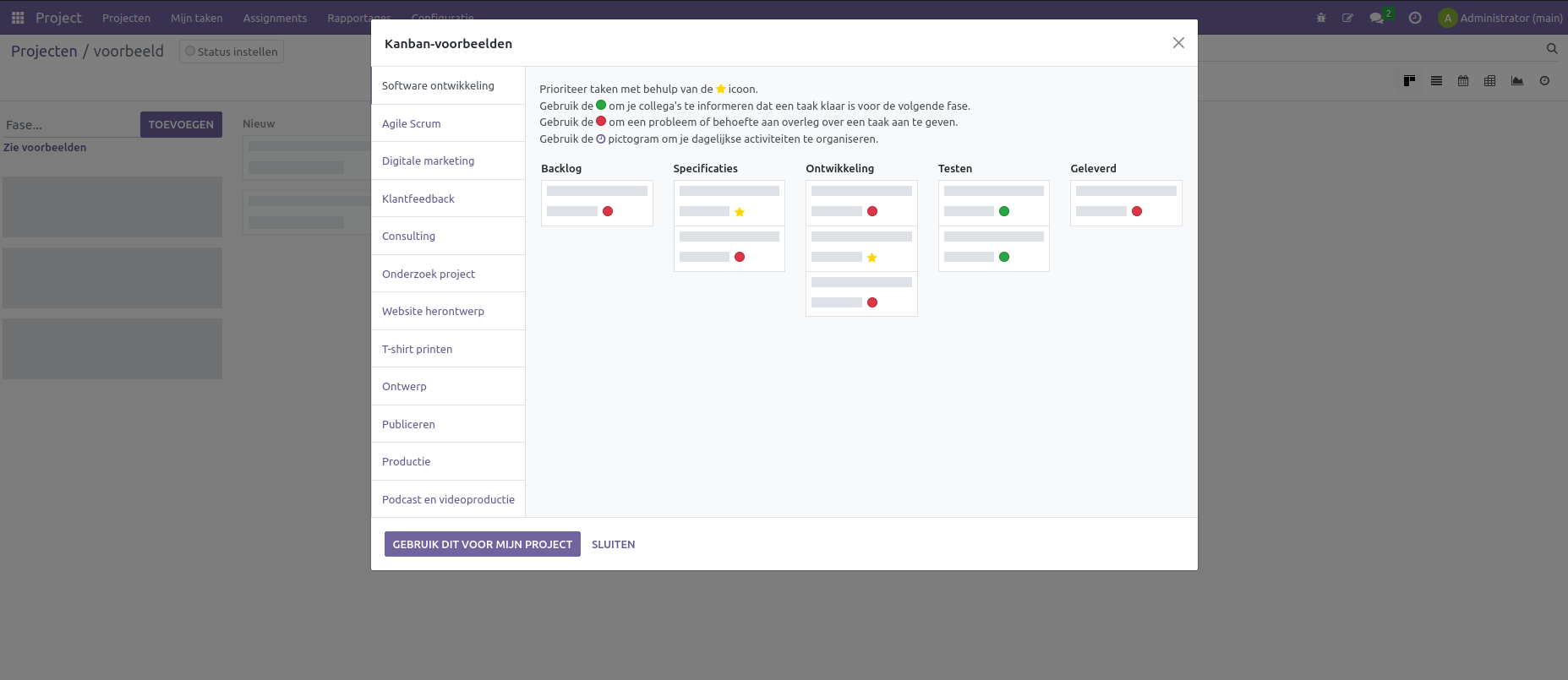Click the search magnifier icon
The width and height of the screenshot is (1568, 680).
1552,49
